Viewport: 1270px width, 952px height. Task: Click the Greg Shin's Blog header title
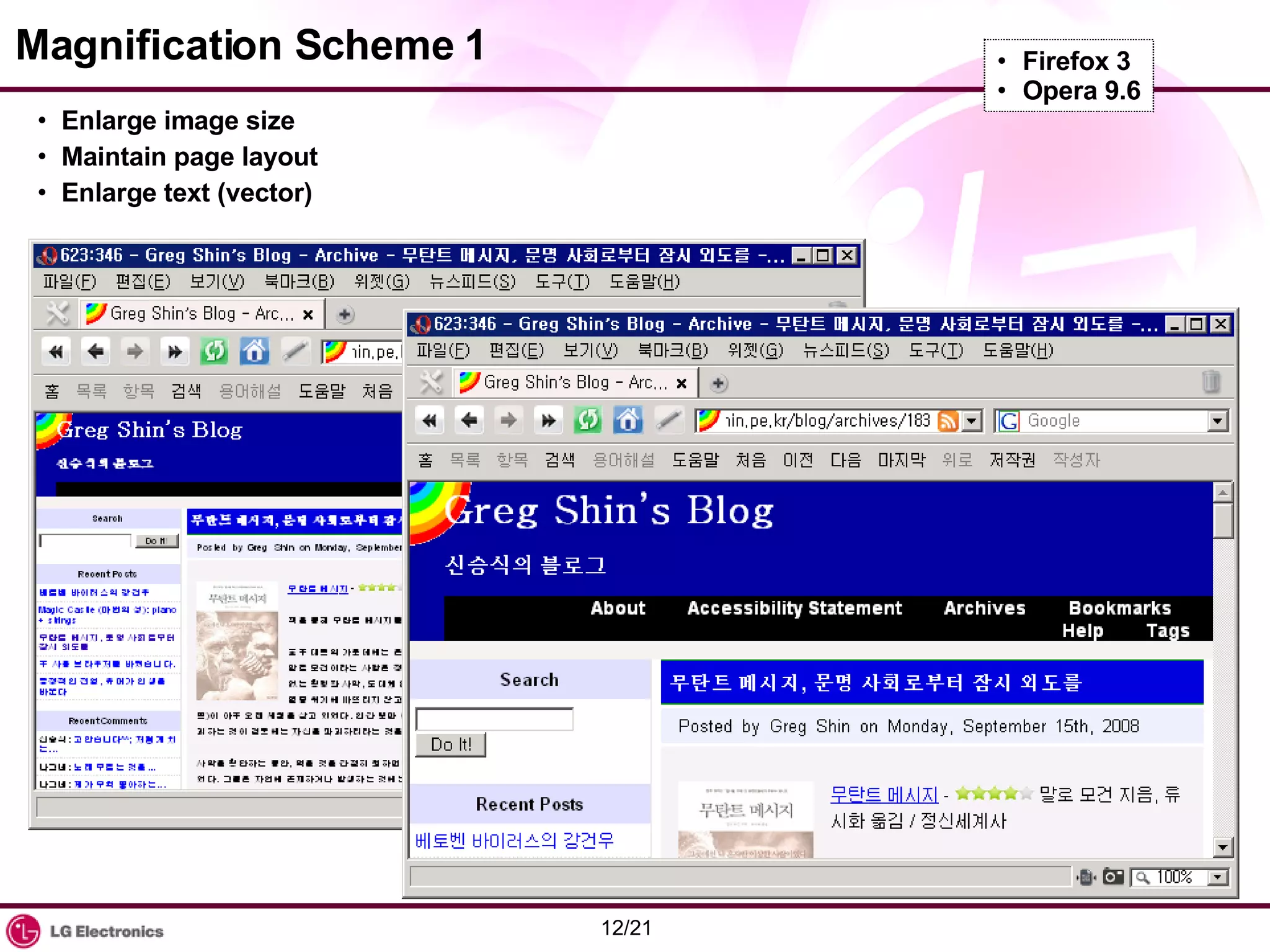[609, 511]
